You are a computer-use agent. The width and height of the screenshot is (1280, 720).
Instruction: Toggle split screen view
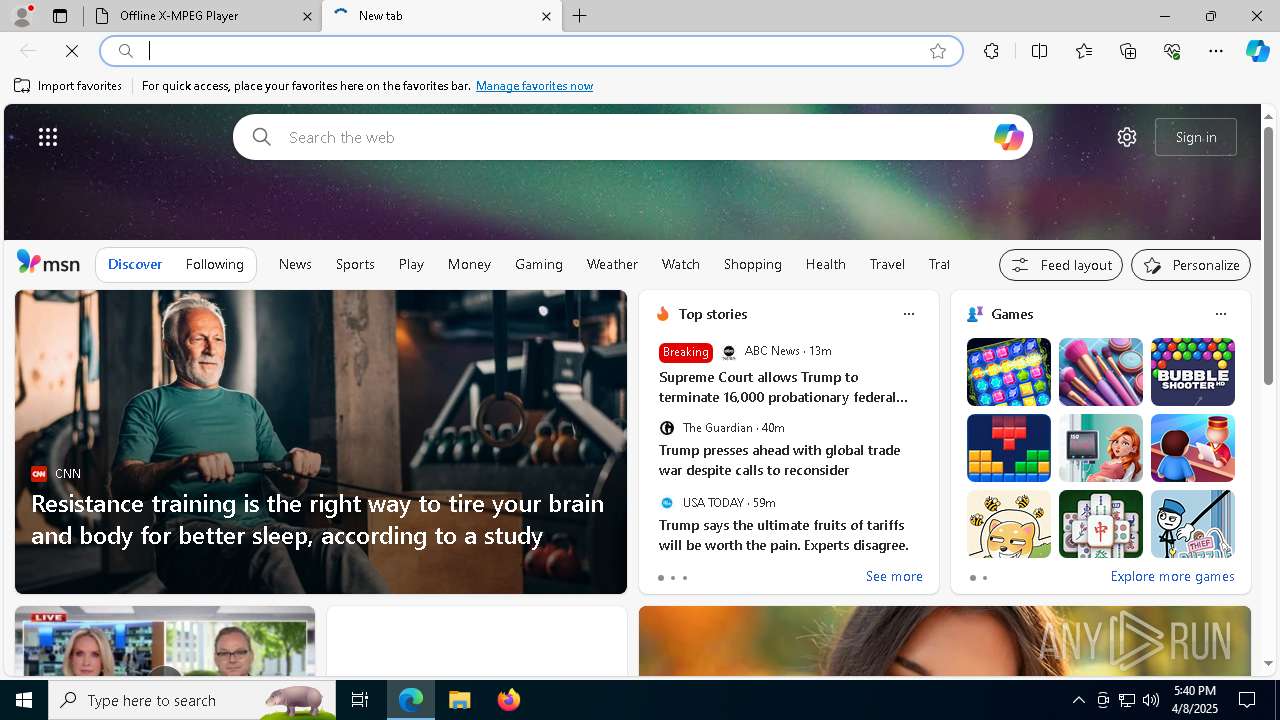click(1039, 51)
